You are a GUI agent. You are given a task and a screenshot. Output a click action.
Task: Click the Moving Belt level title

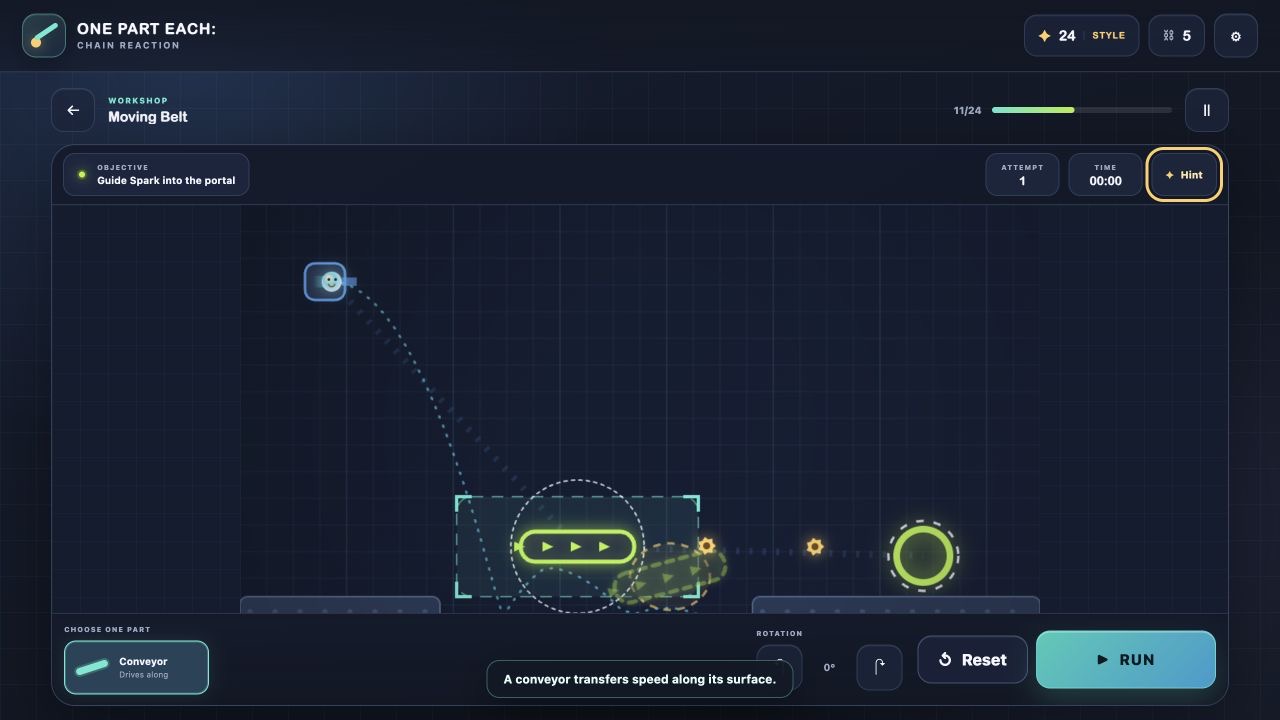click(x=148, y=117)
